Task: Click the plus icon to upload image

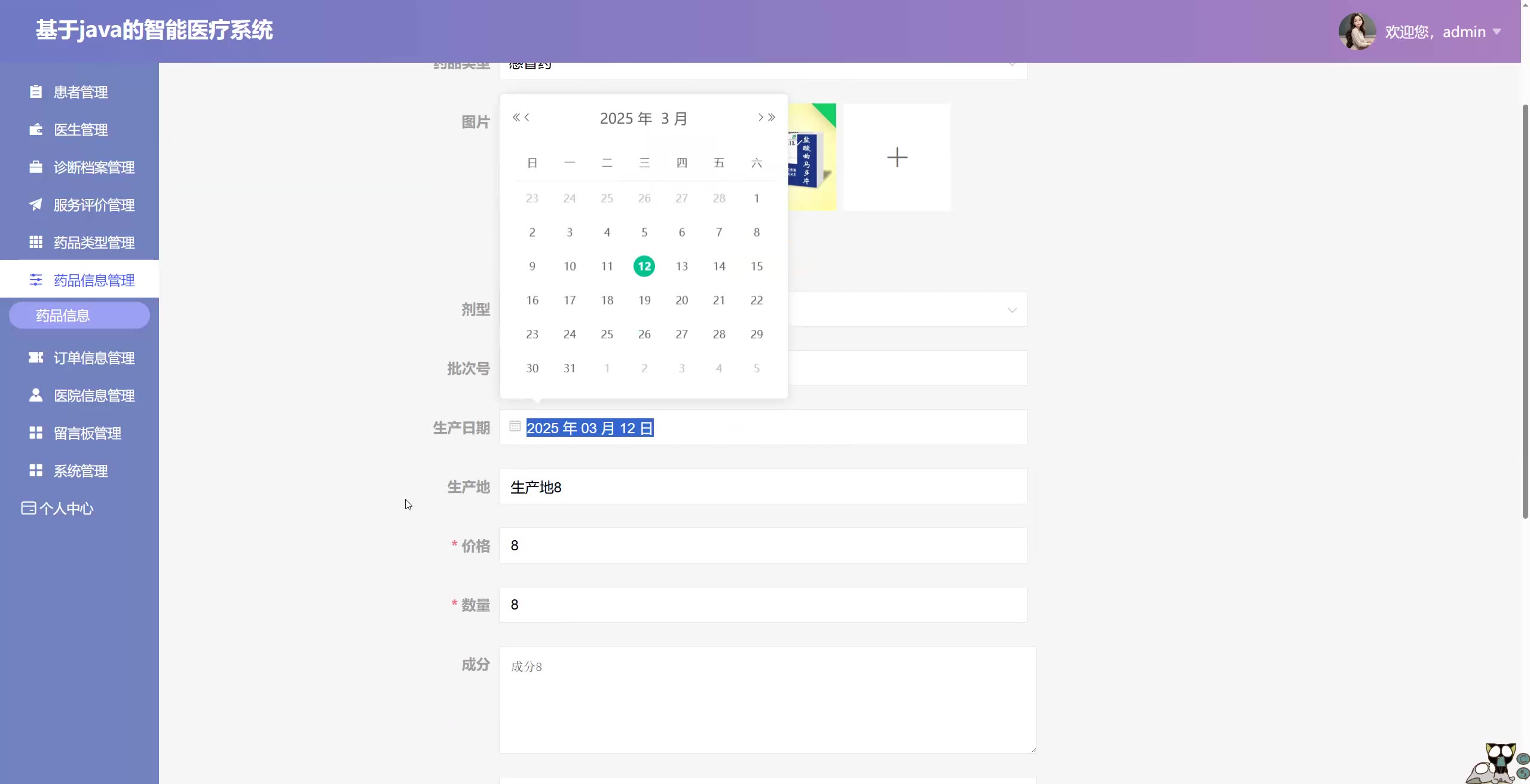Action: [896, 157]
